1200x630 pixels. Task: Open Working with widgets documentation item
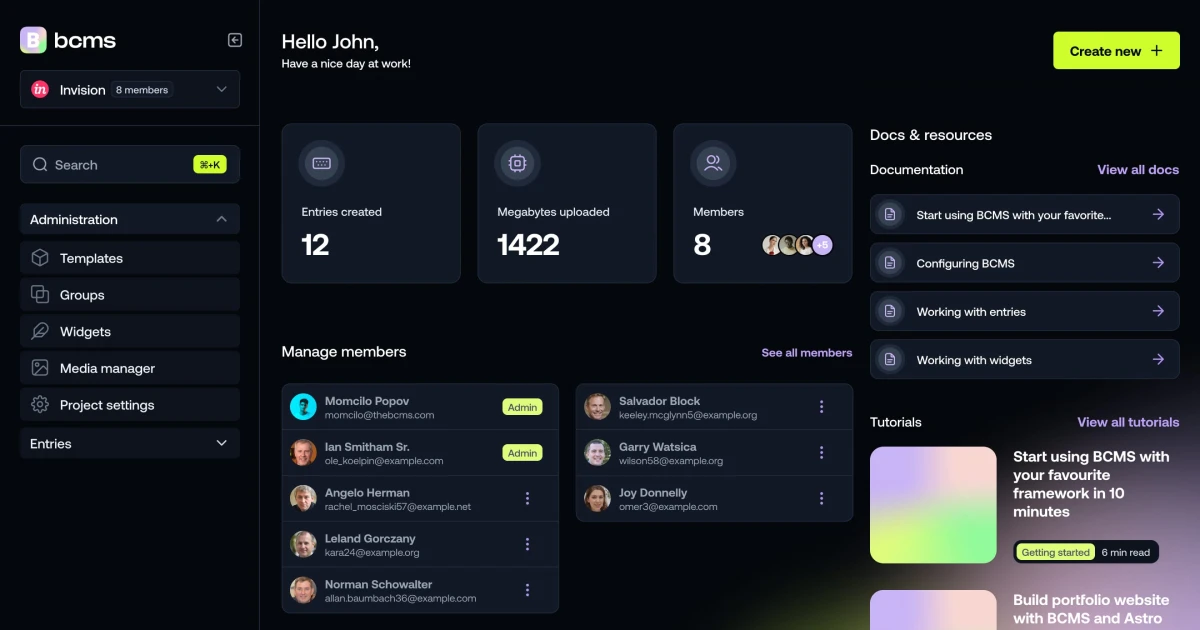pyautogui.click(x=1025, y=359)
